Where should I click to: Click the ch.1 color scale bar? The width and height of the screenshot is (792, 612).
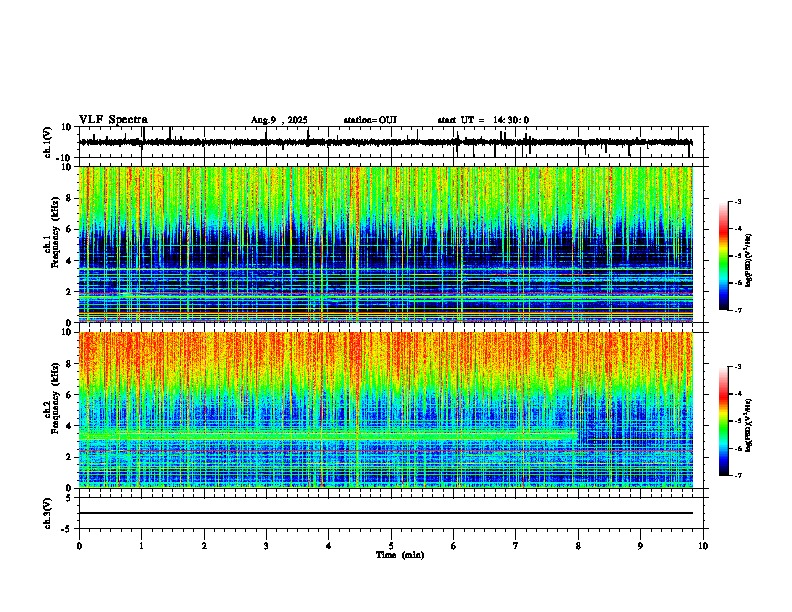click(724, 256)
